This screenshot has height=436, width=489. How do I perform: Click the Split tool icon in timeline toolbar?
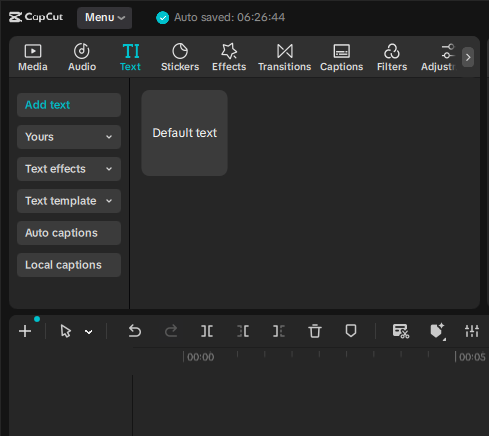click(x=207, y=331)
